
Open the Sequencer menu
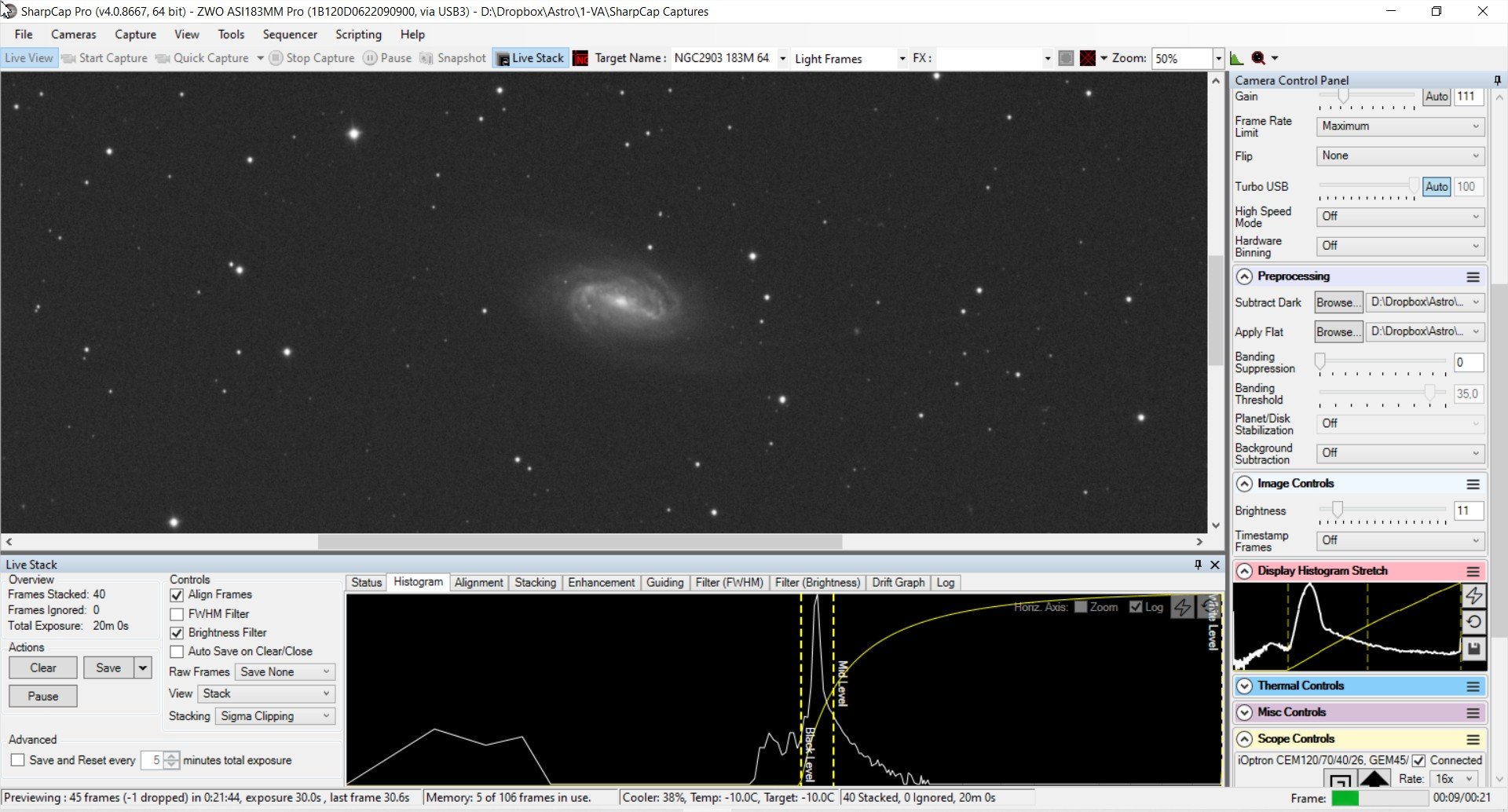290,35
